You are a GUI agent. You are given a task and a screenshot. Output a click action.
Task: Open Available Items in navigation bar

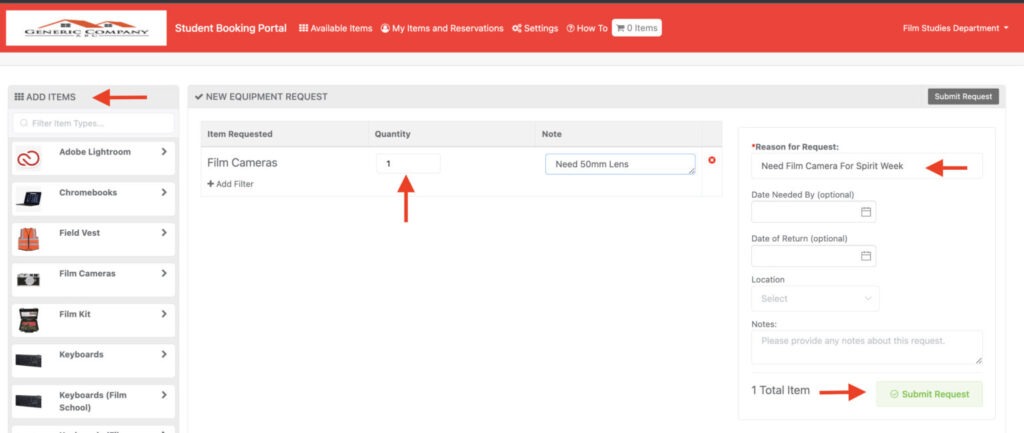(336, 29)
